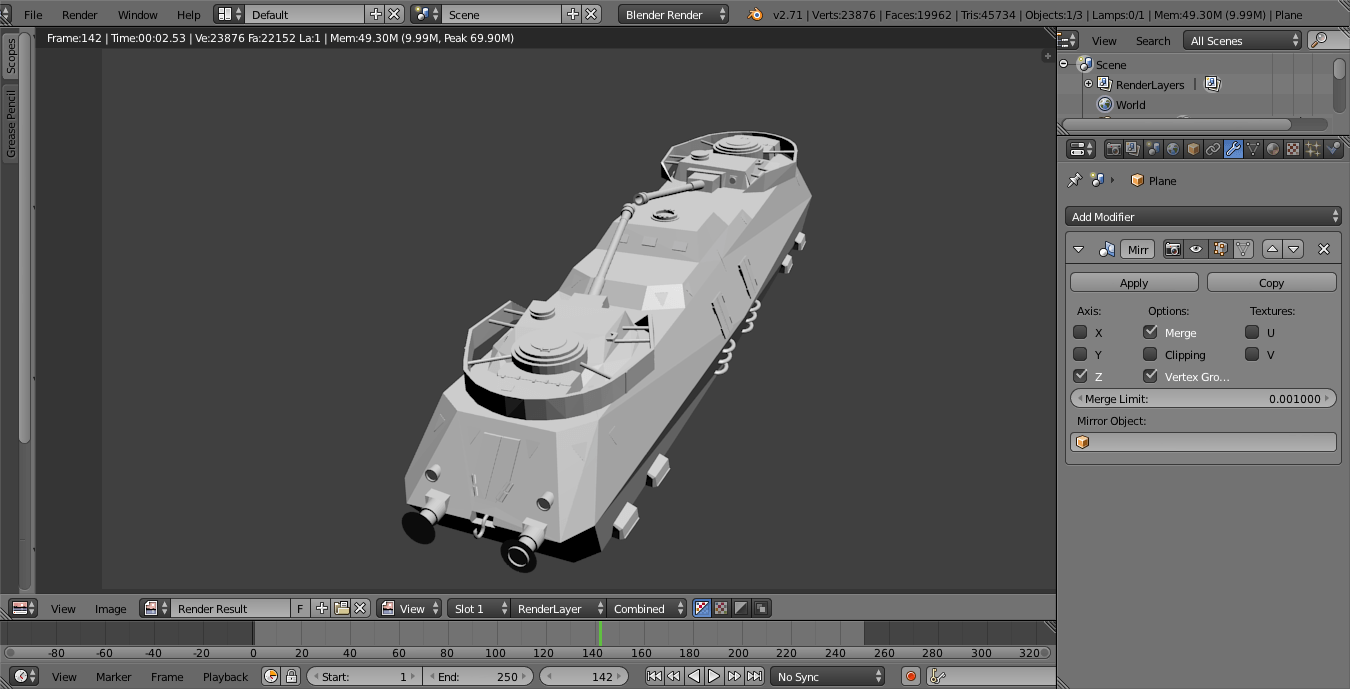The height and width of the screenshot is (689, 1350).
Task: Move the Mirror modifier up
Action: point(1272,249)
